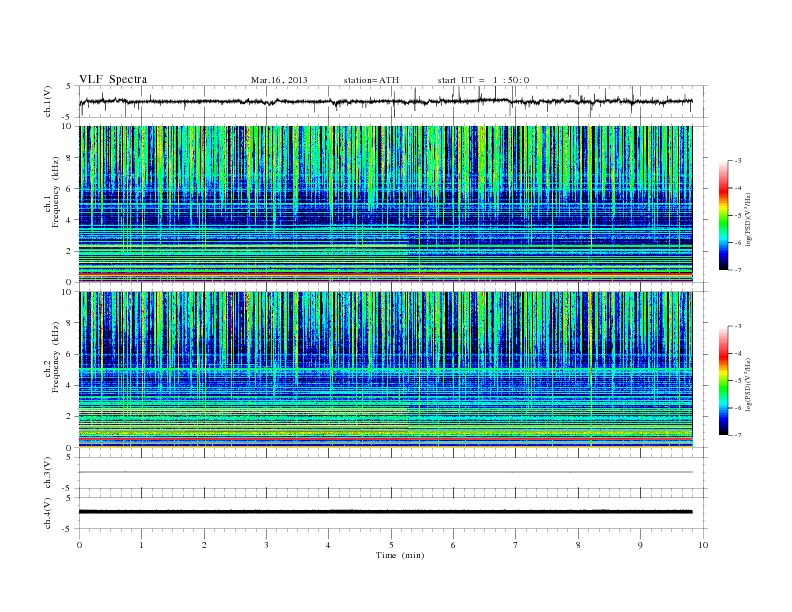Click the '-7' value on ch.2 colorbar
The width and height of the screenshot is (792, 612).
click(x=737, y=435)
